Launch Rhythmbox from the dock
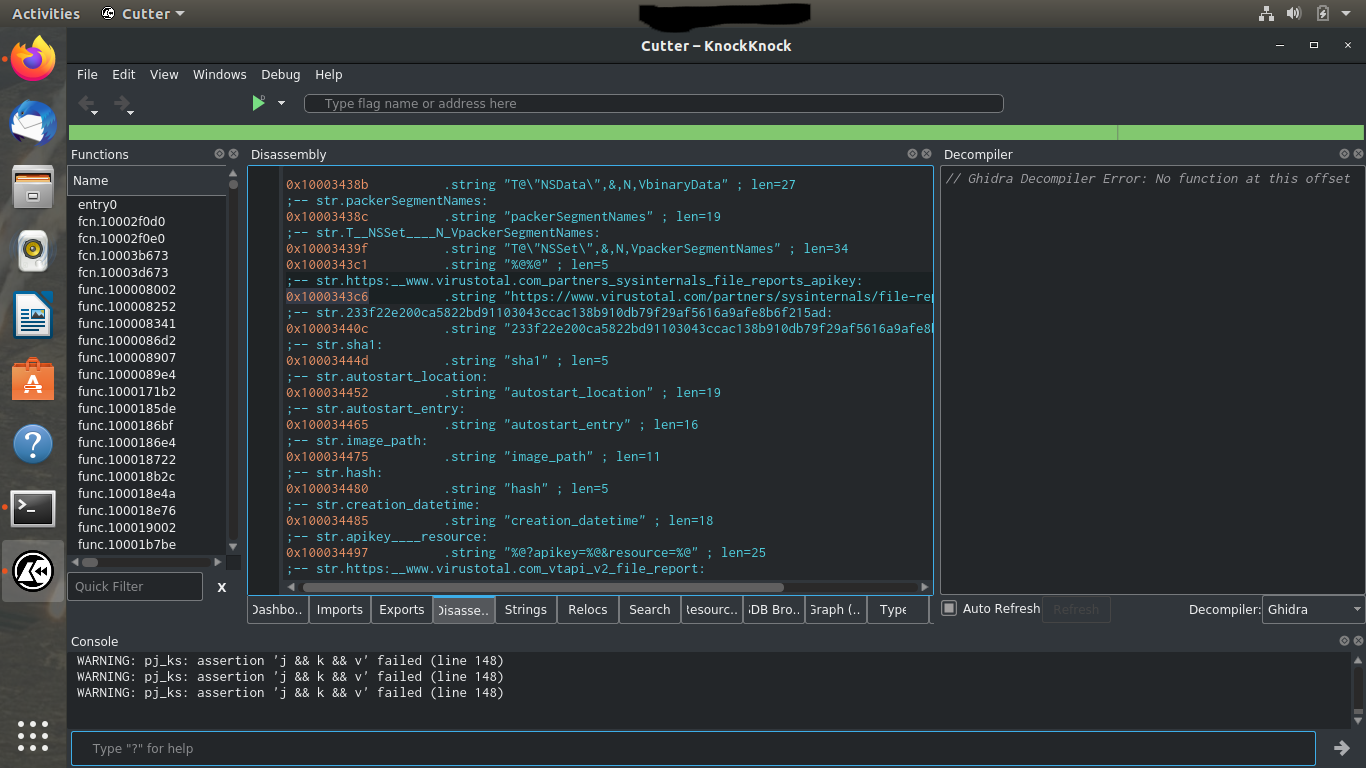 point(33,252)
